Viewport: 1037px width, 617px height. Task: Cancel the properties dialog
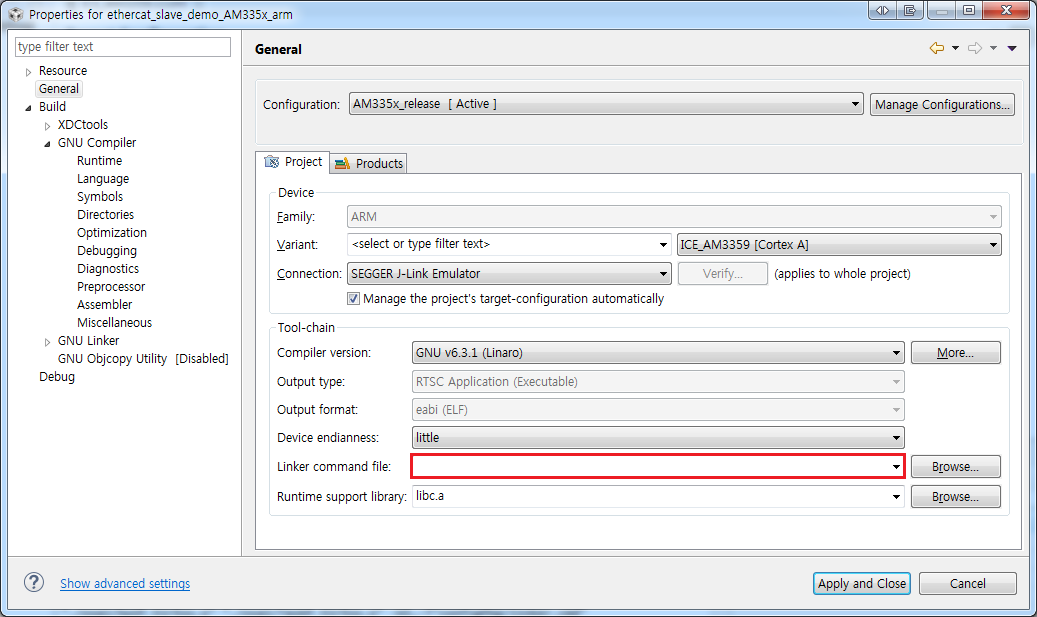pyautogui.click(x=968, y=583)
